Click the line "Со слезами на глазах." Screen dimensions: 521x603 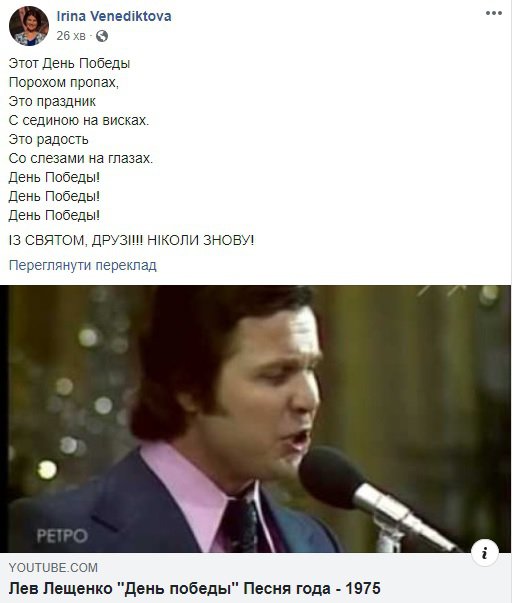pos(81,158)
